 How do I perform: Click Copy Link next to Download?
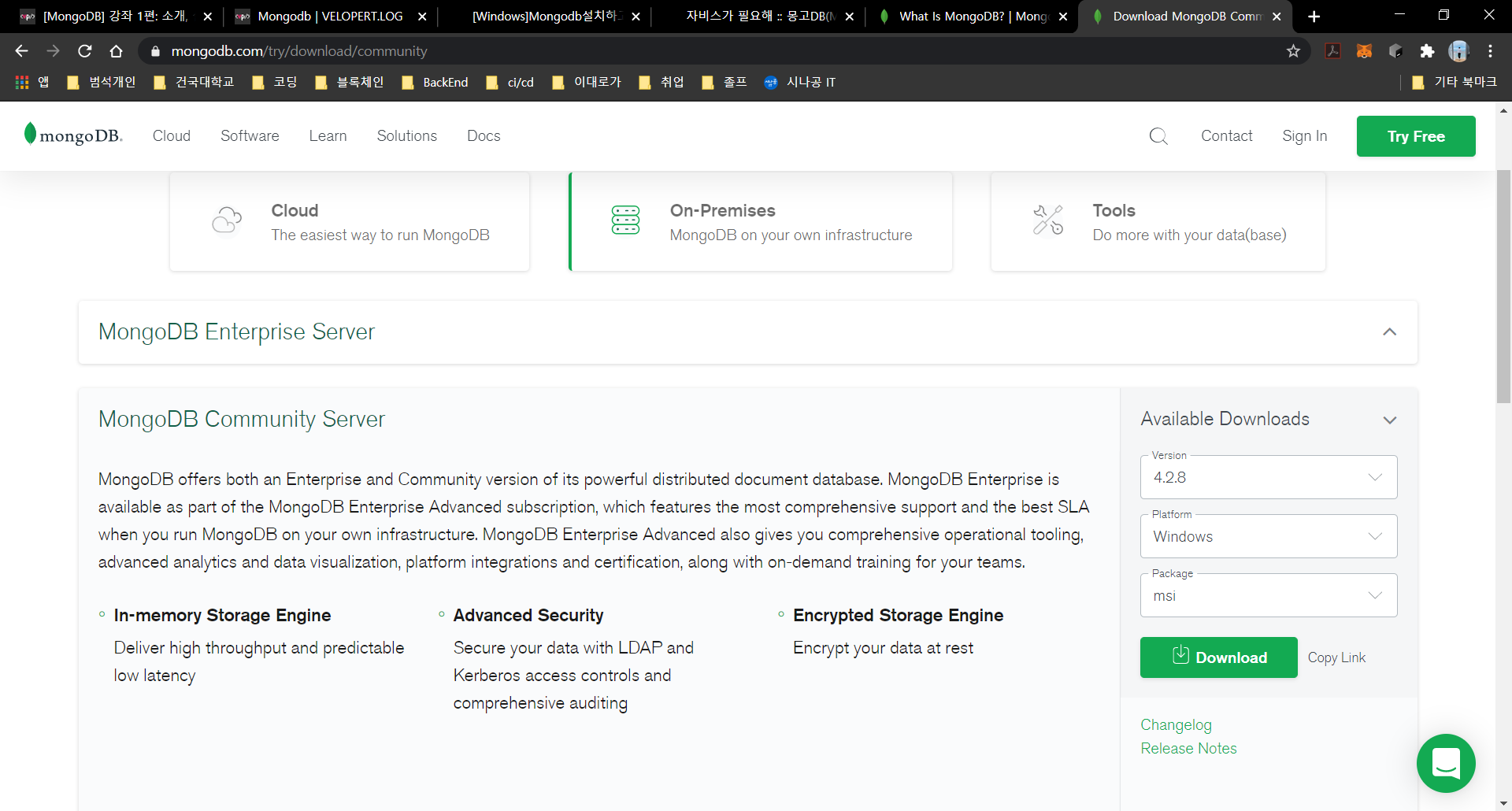(1336, 657)
